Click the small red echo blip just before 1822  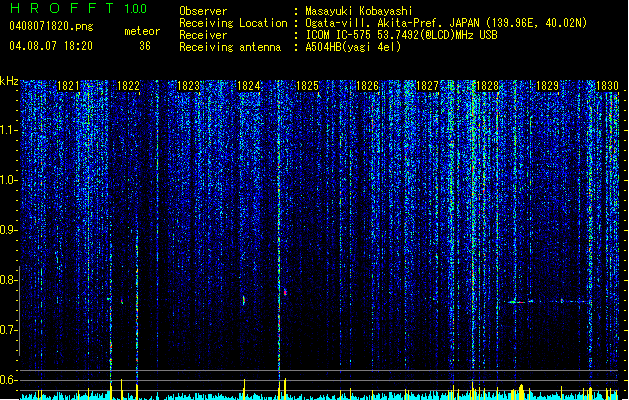tap(122, 301)
